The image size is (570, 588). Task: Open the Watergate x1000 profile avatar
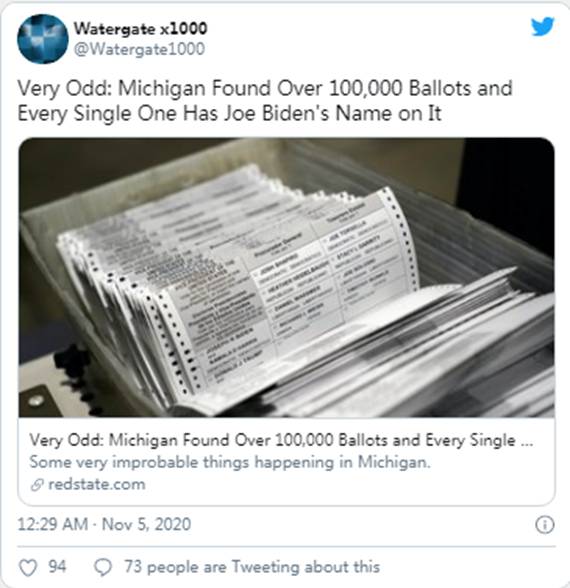click(x=43, y=39)
